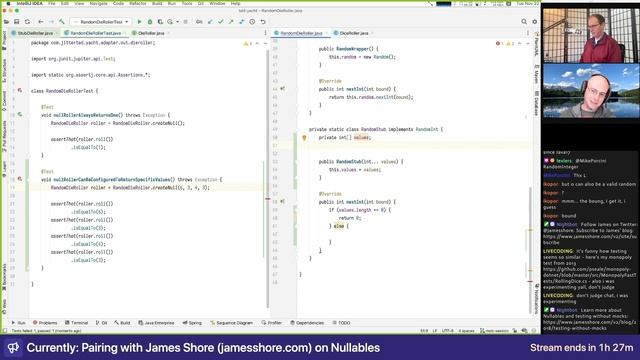The width and height of the screenshot is (640, 360).
Task: Go to previous highlighted problem in right editor
Action: (x=520, y=43)
